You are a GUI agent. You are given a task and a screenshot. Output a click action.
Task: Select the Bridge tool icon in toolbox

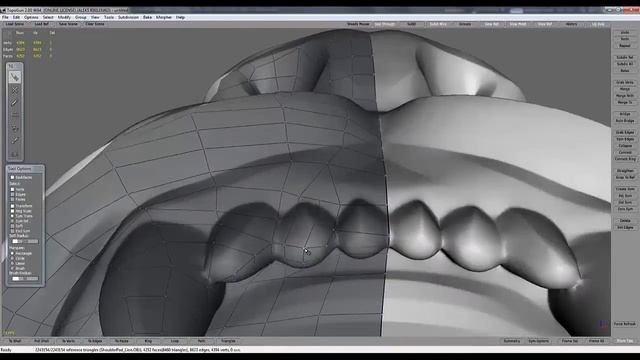(x=15, y=115)
